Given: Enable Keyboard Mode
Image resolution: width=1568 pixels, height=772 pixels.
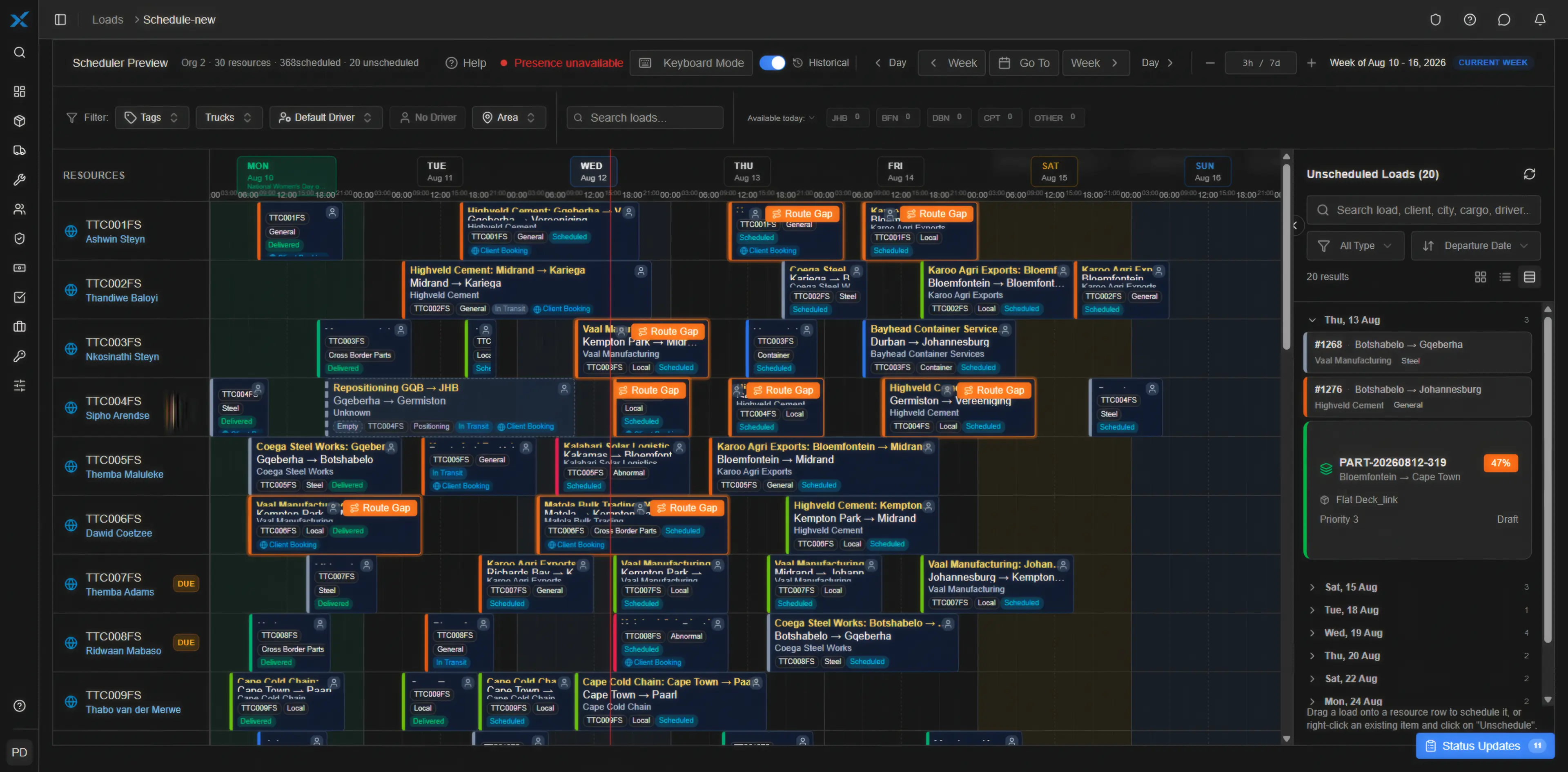Looking at the screenshot, I should (691, 63).
